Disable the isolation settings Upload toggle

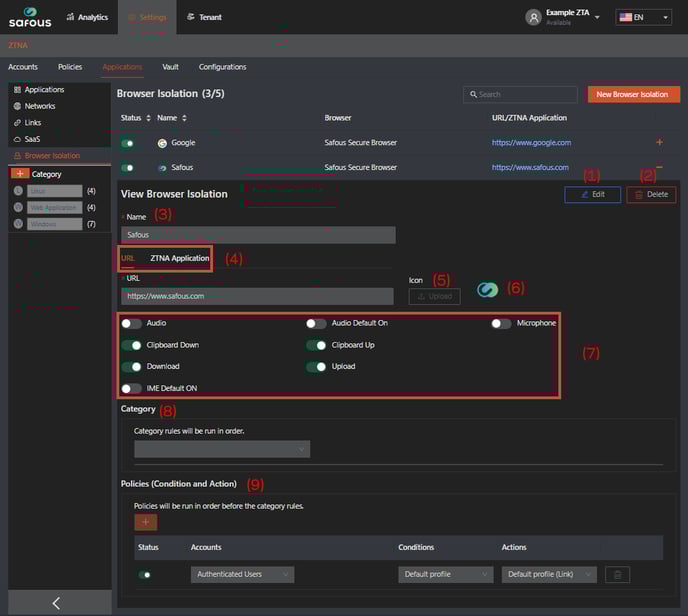pos(316,366)
